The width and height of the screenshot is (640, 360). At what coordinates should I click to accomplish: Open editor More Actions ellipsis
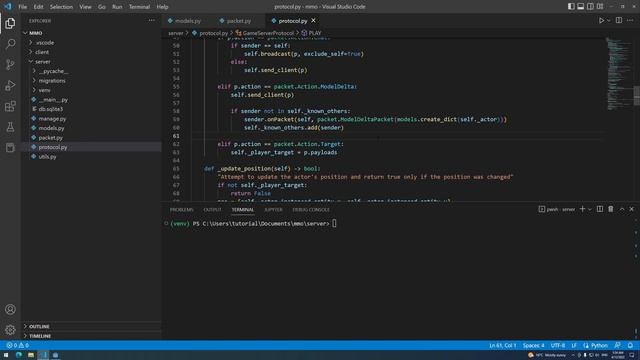point(630,20)
